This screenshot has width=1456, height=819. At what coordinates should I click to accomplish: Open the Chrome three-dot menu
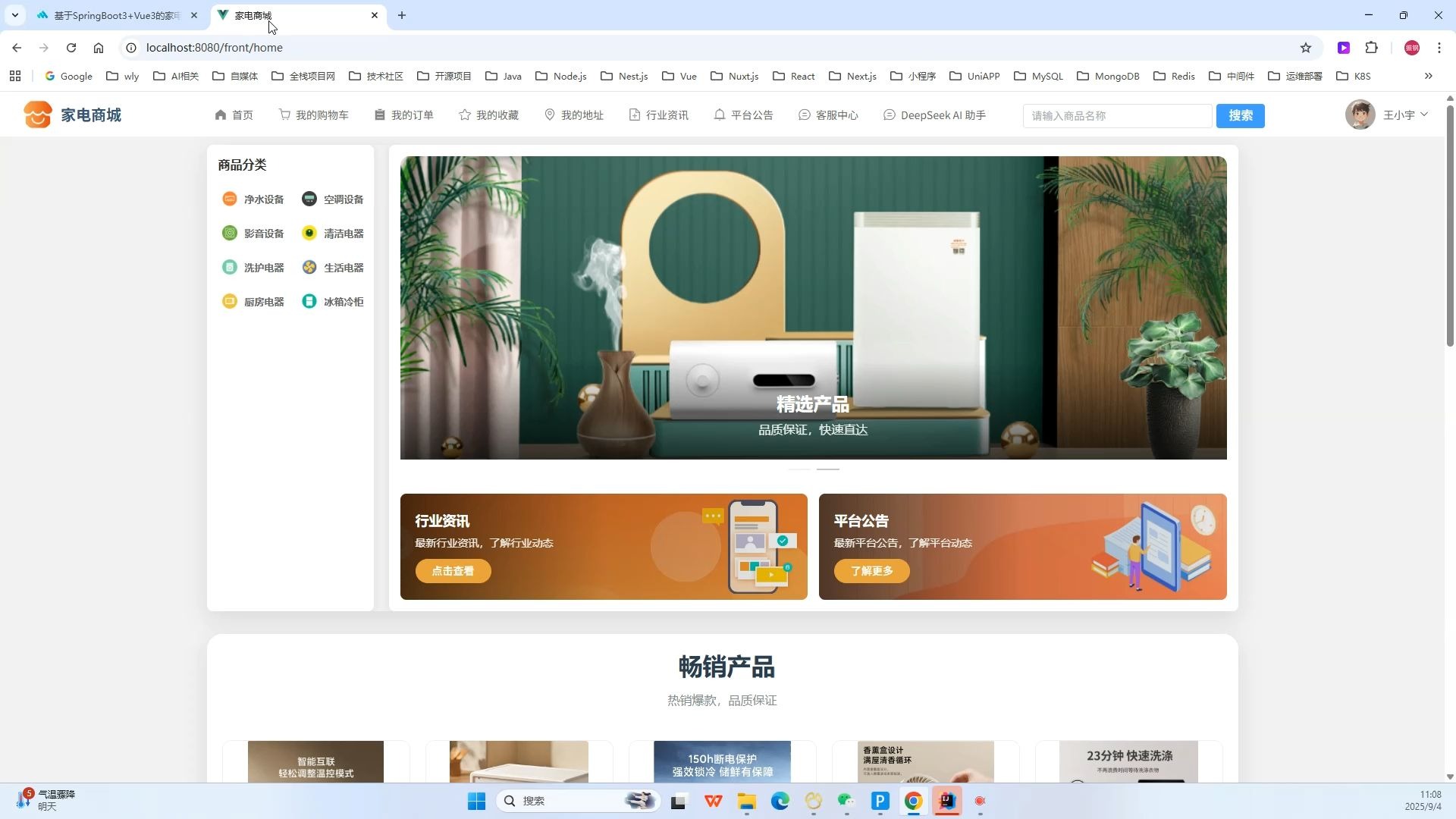[x=1439, y=47]
